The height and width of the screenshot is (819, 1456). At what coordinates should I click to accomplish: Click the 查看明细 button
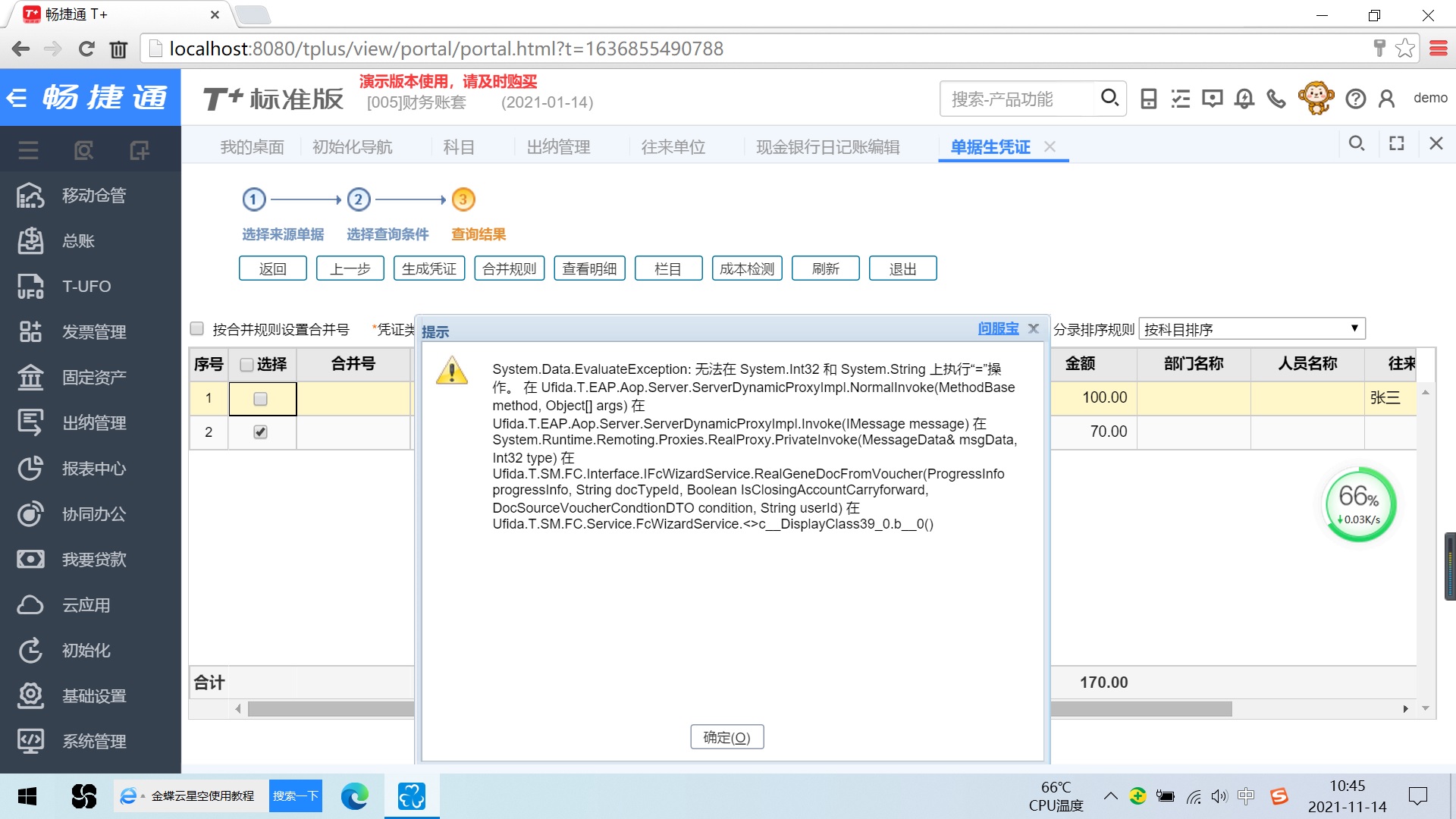point(589,268)
